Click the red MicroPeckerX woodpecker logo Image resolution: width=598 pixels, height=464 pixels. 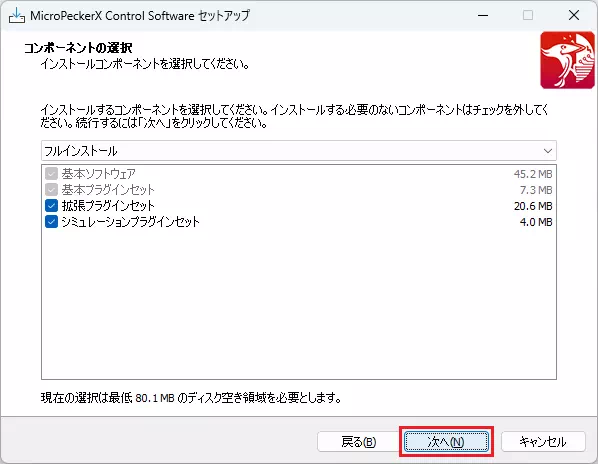tap(567, 60)
